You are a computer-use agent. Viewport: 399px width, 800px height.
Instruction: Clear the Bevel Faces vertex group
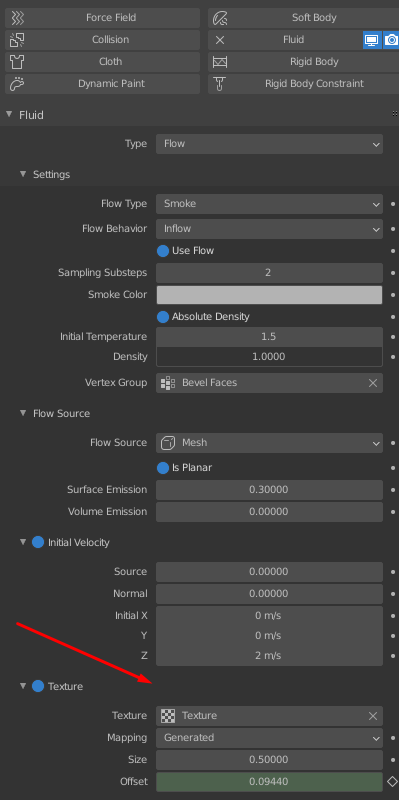373,383
